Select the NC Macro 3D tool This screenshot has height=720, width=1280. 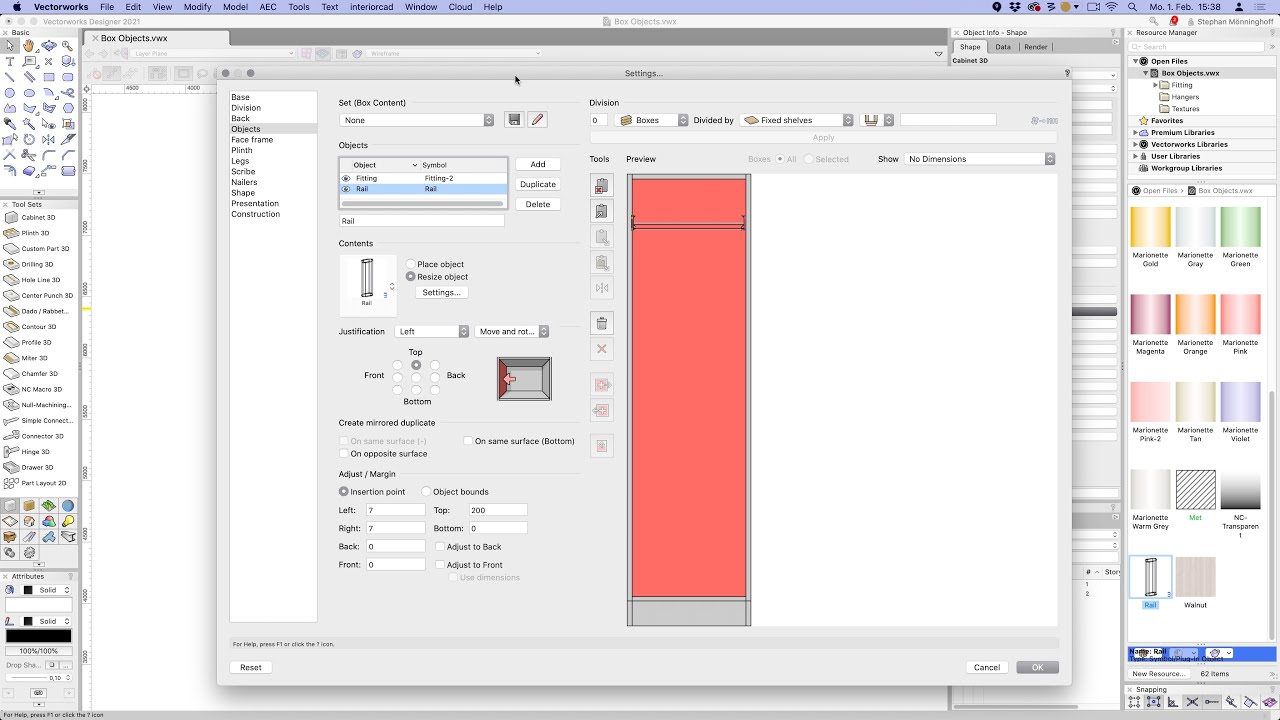pyautogui.click(x=38, y=389)
